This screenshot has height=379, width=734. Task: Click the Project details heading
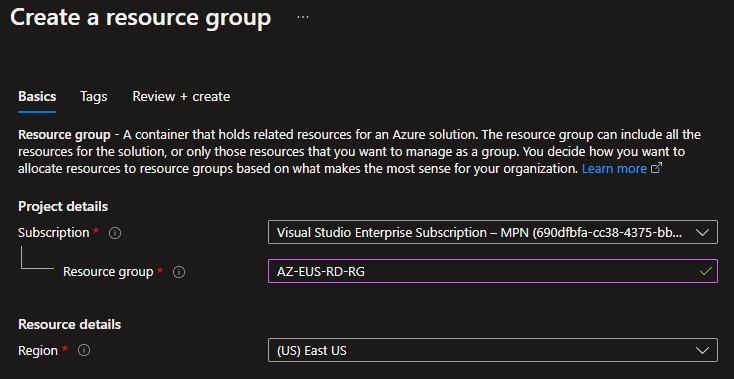[63, 206]
